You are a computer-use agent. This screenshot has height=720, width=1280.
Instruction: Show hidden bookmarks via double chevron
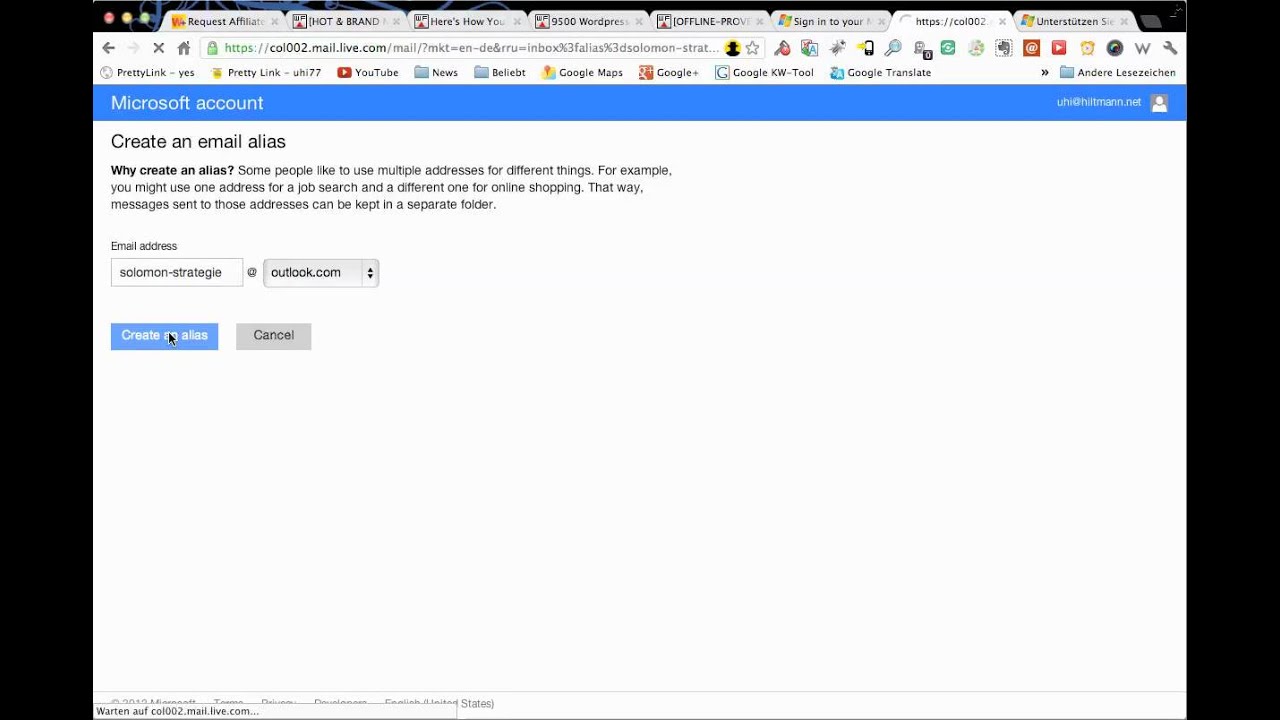pos(1045,72)
